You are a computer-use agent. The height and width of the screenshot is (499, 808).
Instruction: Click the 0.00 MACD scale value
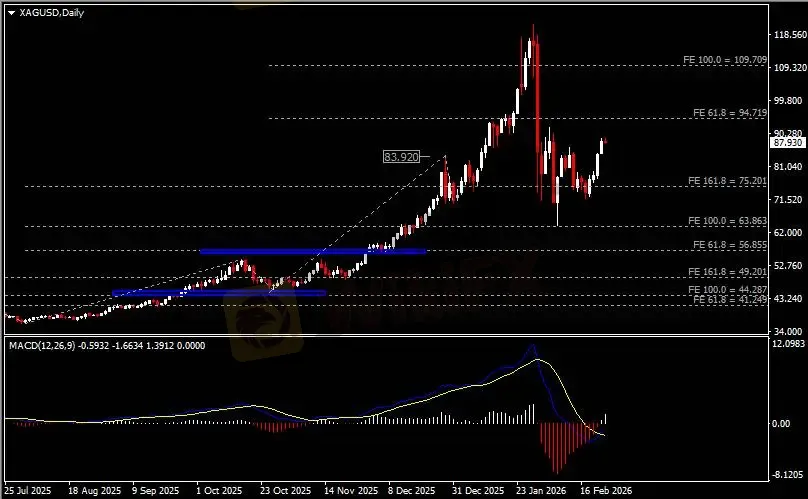(x=782, y=423)
